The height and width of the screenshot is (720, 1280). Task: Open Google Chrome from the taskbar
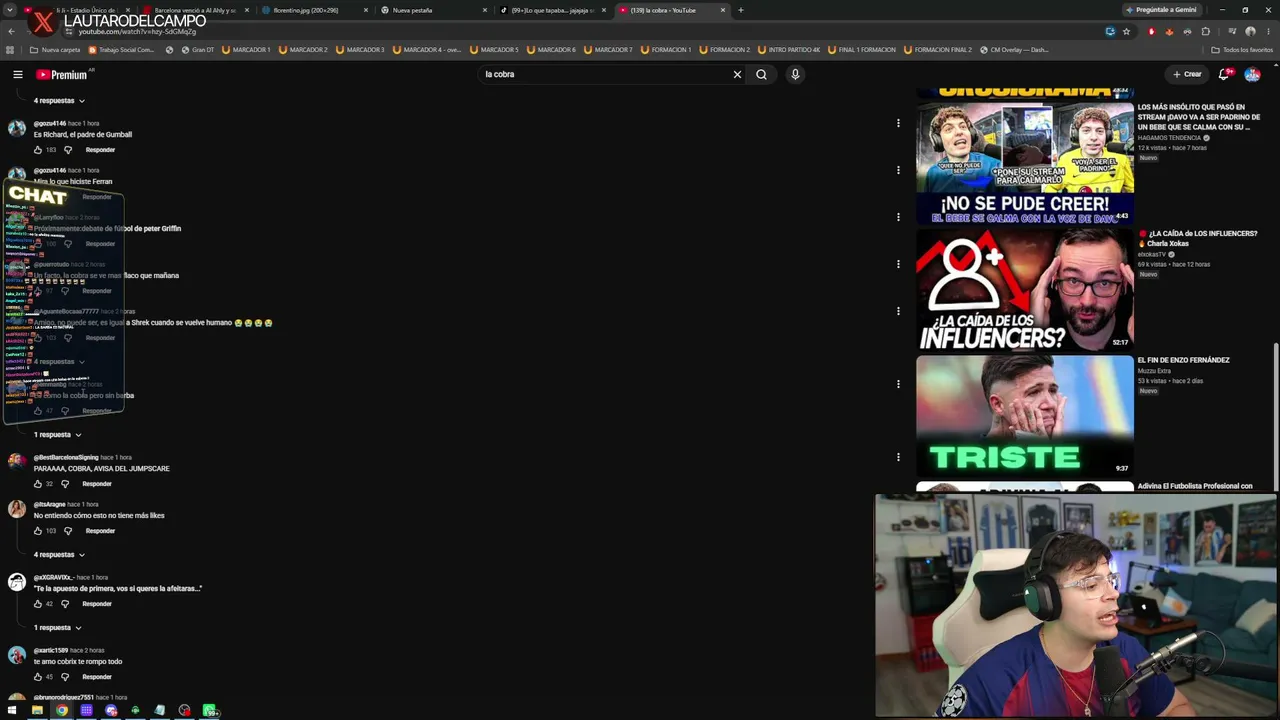pos(62,711)
